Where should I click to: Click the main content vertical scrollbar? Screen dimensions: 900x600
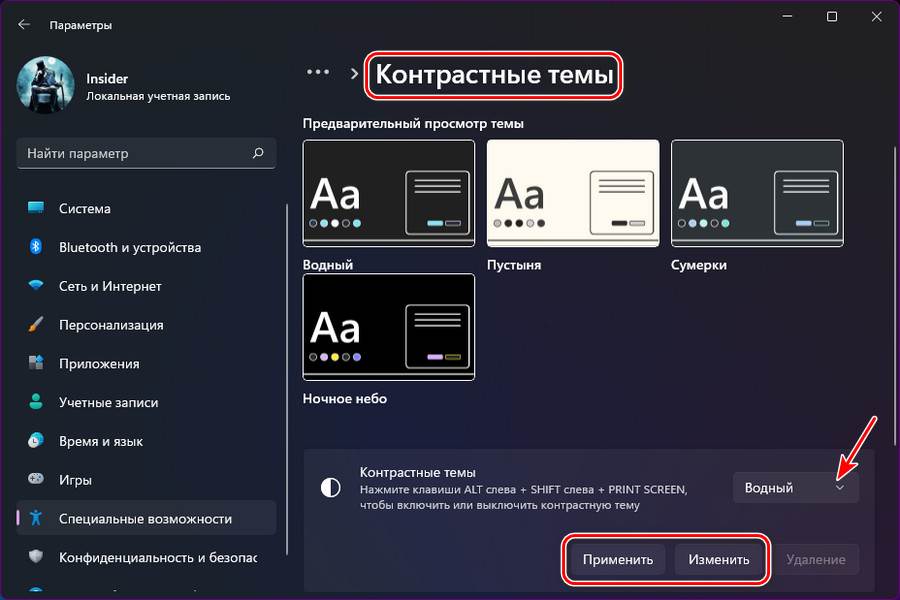[x=895, y=296]
